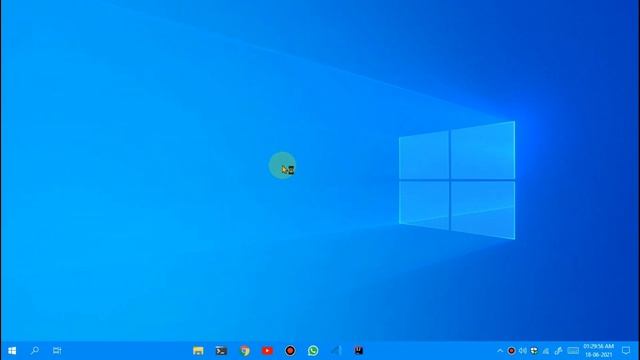Click the recorder icon in the system tray
The height and width of the screenshot is (360, 640).
point(511,351)
